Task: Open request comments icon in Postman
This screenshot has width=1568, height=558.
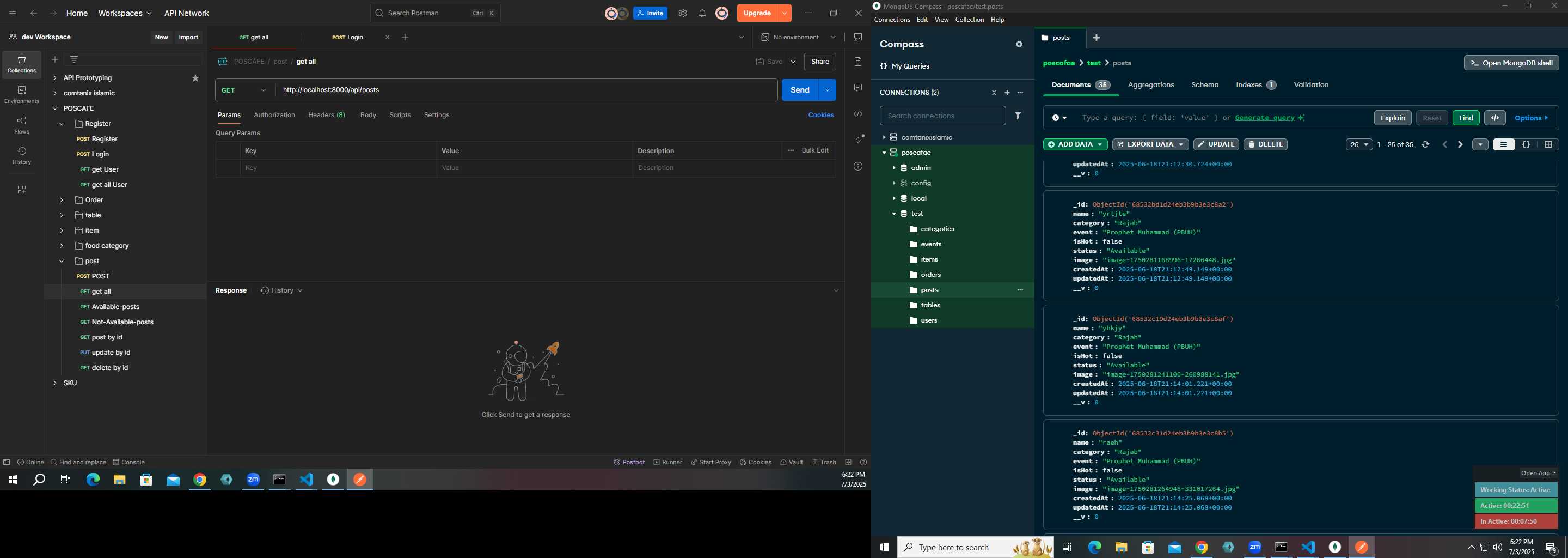Action: [857, 88]
